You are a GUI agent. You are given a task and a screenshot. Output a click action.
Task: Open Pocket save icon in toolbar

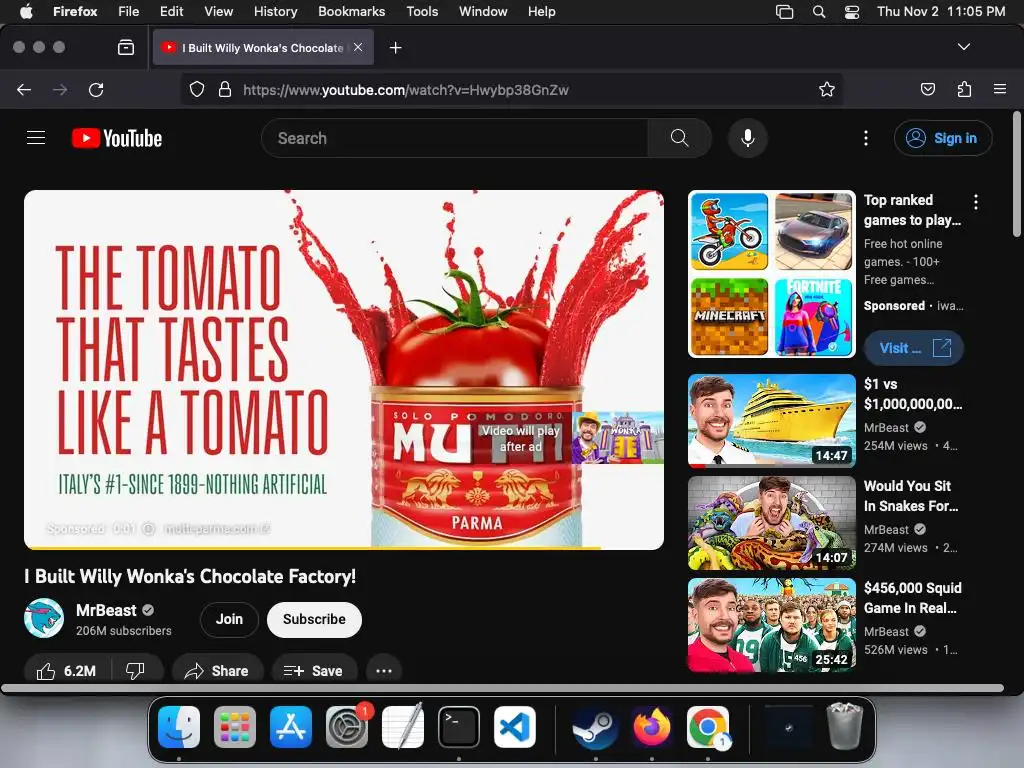click(927, 89)
